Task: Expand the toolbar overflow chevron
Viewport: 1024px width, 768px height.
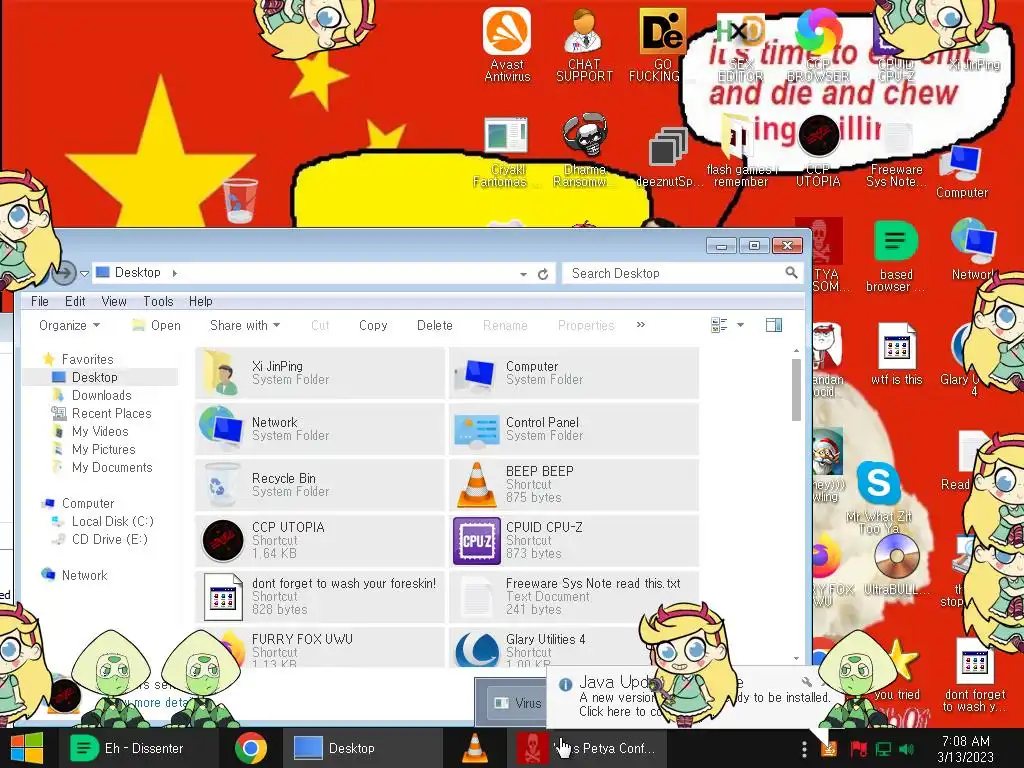Action: click(641, 325)
